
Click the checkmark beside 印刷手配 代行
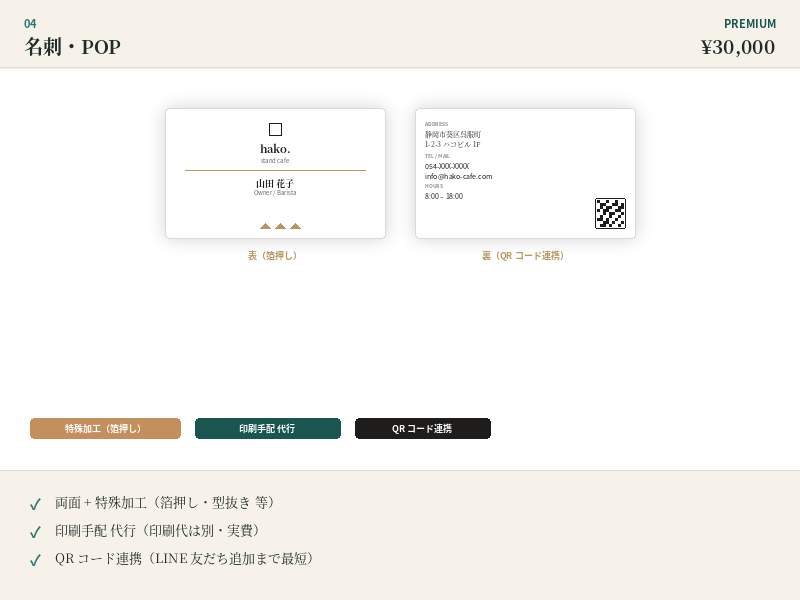point(35,532)
